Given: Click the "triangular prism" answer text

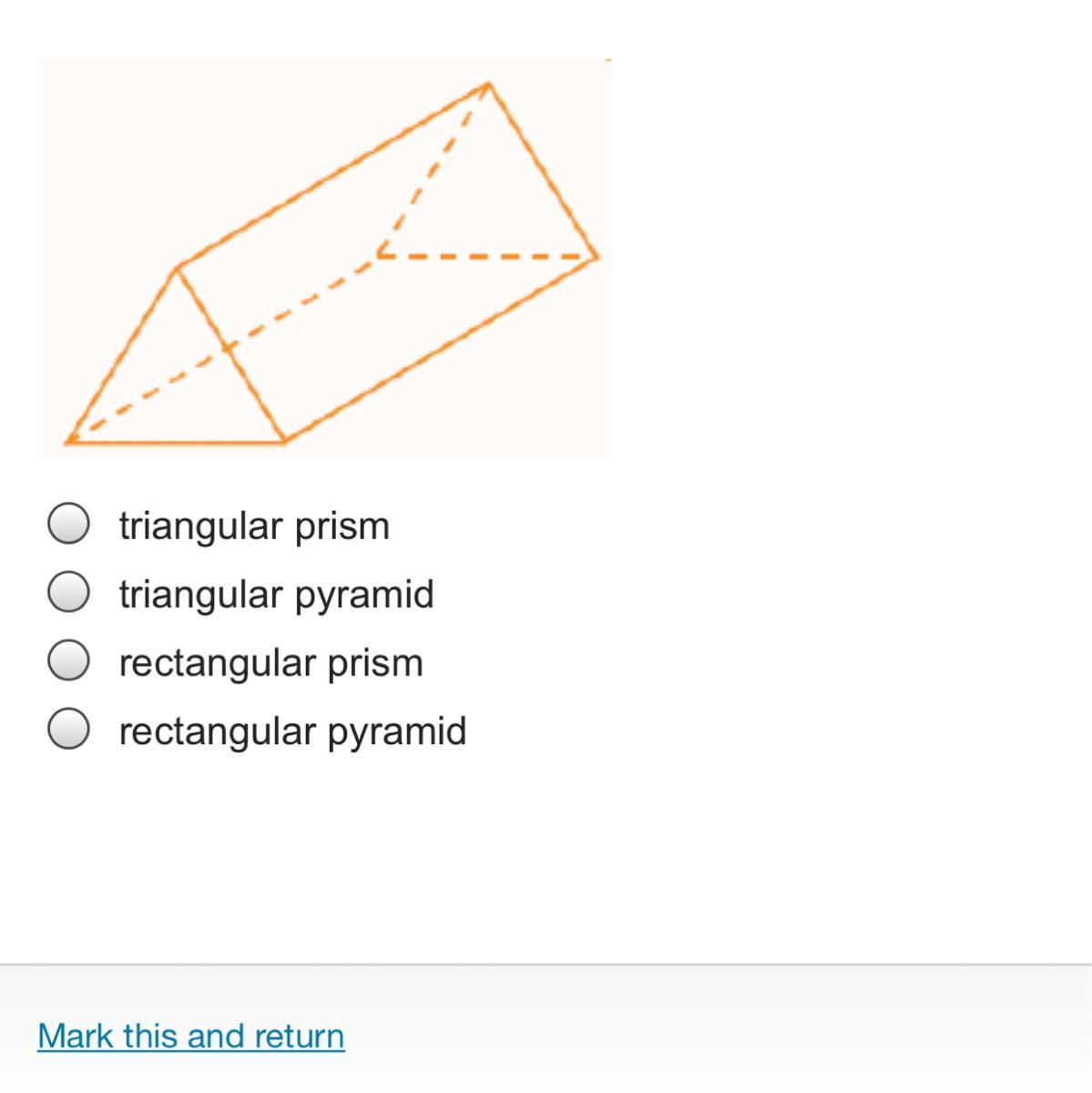Looking at the screenshot, I should pyautogui.click(x=254, y=526).
